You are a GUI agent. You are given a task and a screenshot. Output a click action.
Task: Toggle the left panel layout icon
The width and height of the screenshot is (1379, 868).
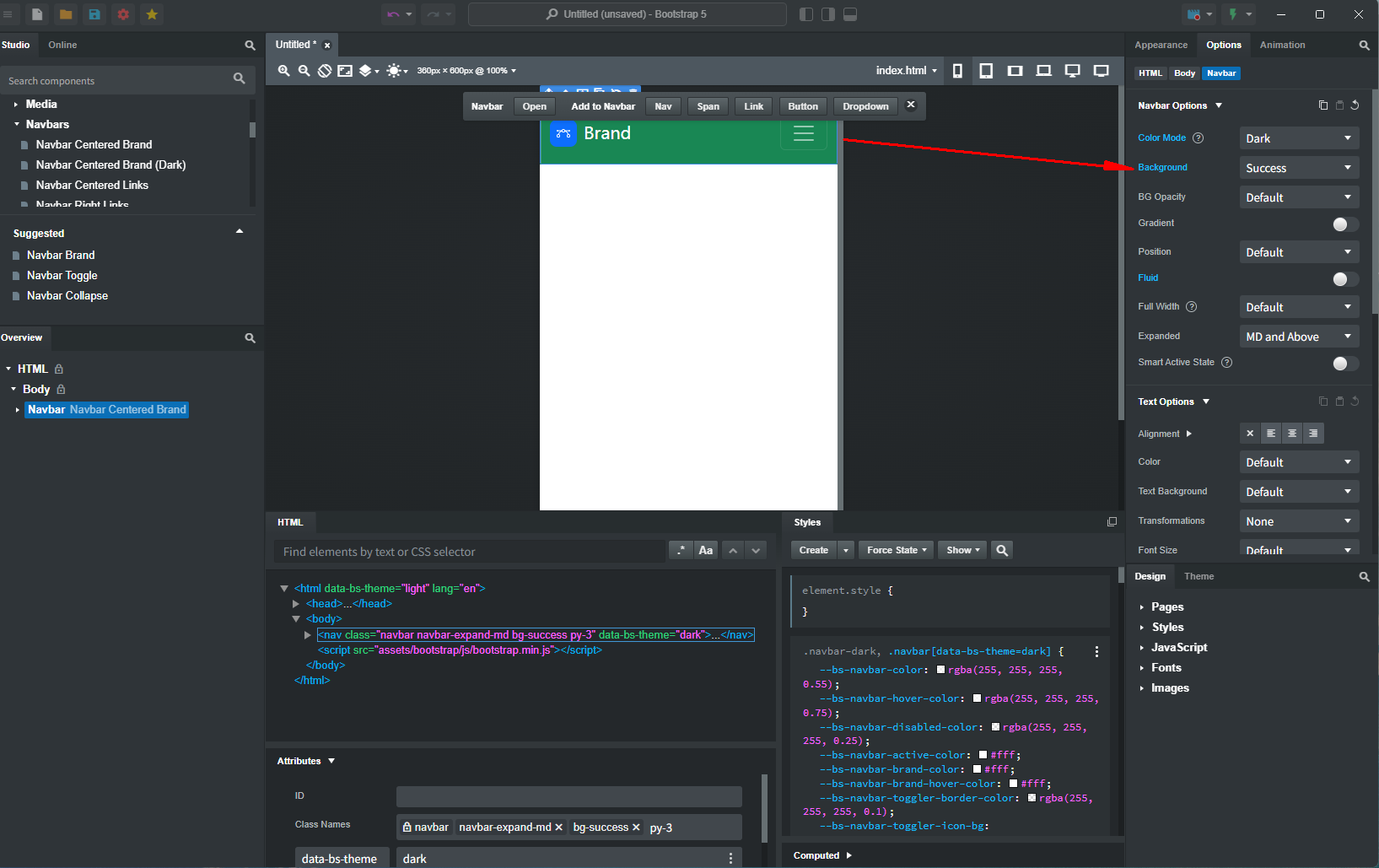(x=806, y=14)
